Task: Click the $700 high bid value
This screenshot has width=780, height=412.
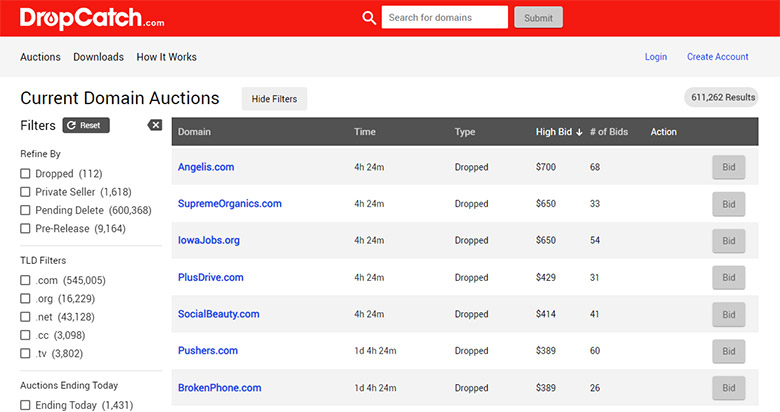Action: coord(546,167)
